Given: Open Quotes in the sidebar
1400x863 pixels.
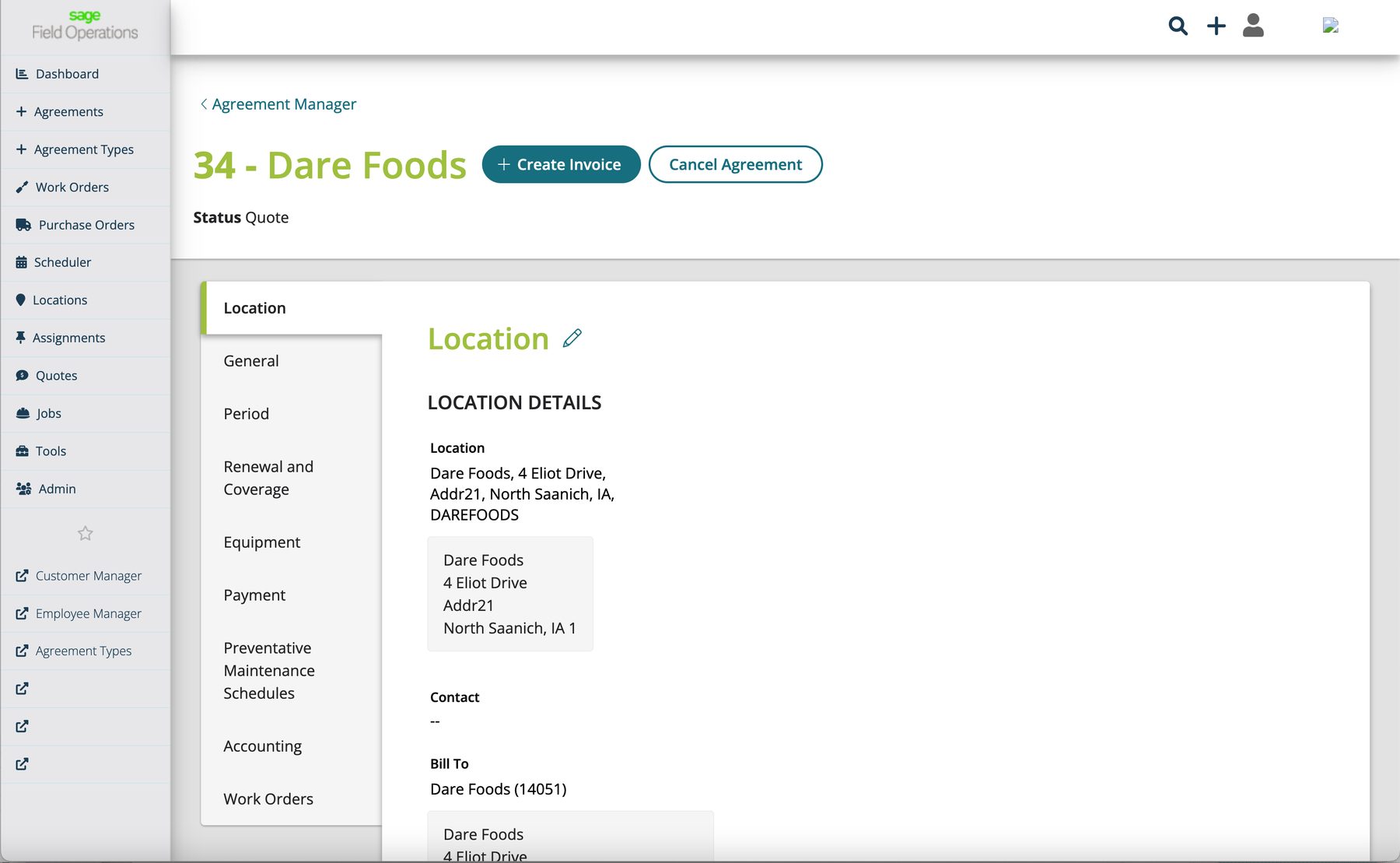Looking at the screenshot, I should tap(86, 376).
